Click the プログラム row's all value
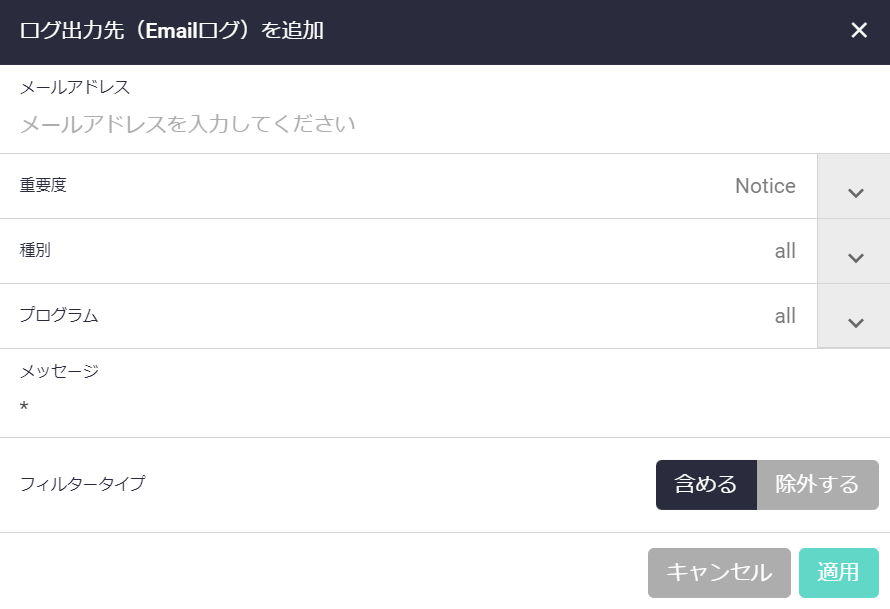The width and height of the screenshot is (890, 609). coord(785,316)
